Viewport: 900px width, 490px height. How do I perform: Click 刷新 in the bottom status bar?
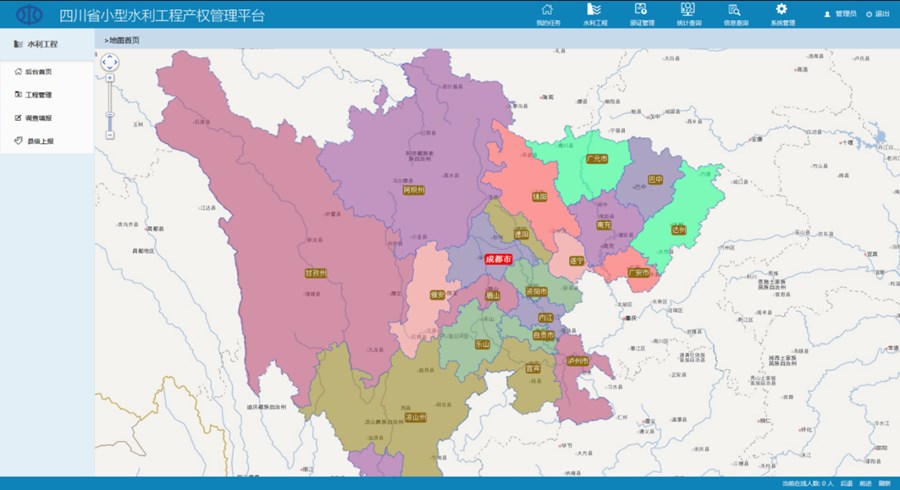pyautogui.click(x=884, y=483)
